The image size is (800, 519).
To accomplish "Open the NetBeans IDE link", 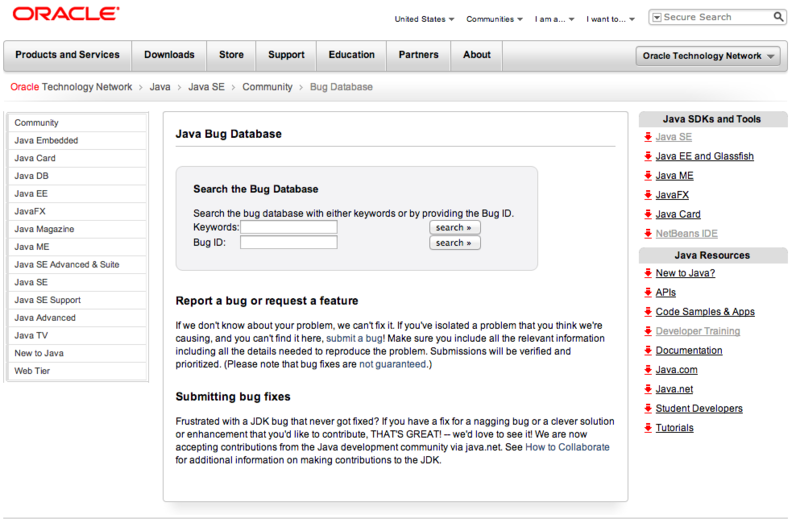I will [687, 234].
